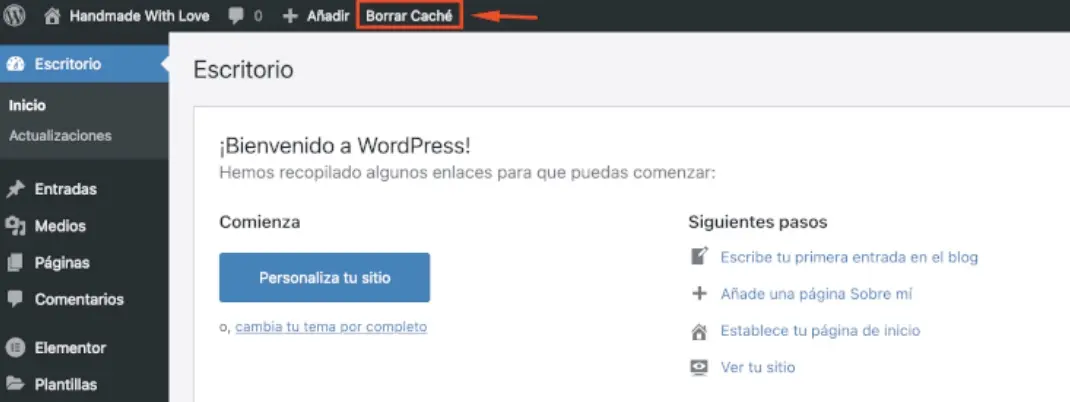The image size is (1070, 402).
Task: Click the plus icon beside Añade una página
Action: coord(699,294)
